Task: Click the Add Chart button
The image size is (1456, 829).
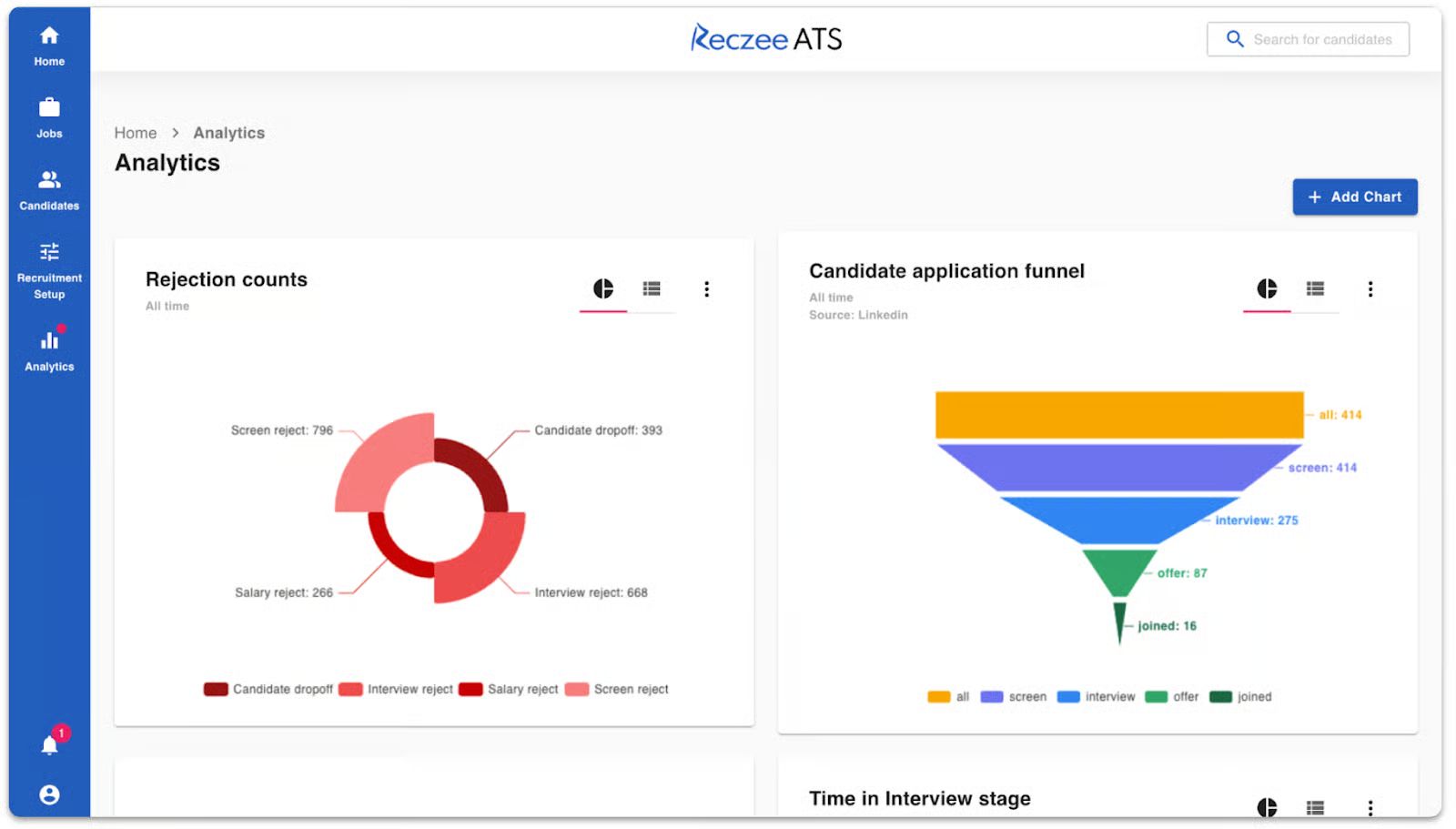Action: [x=1355, y=197]
